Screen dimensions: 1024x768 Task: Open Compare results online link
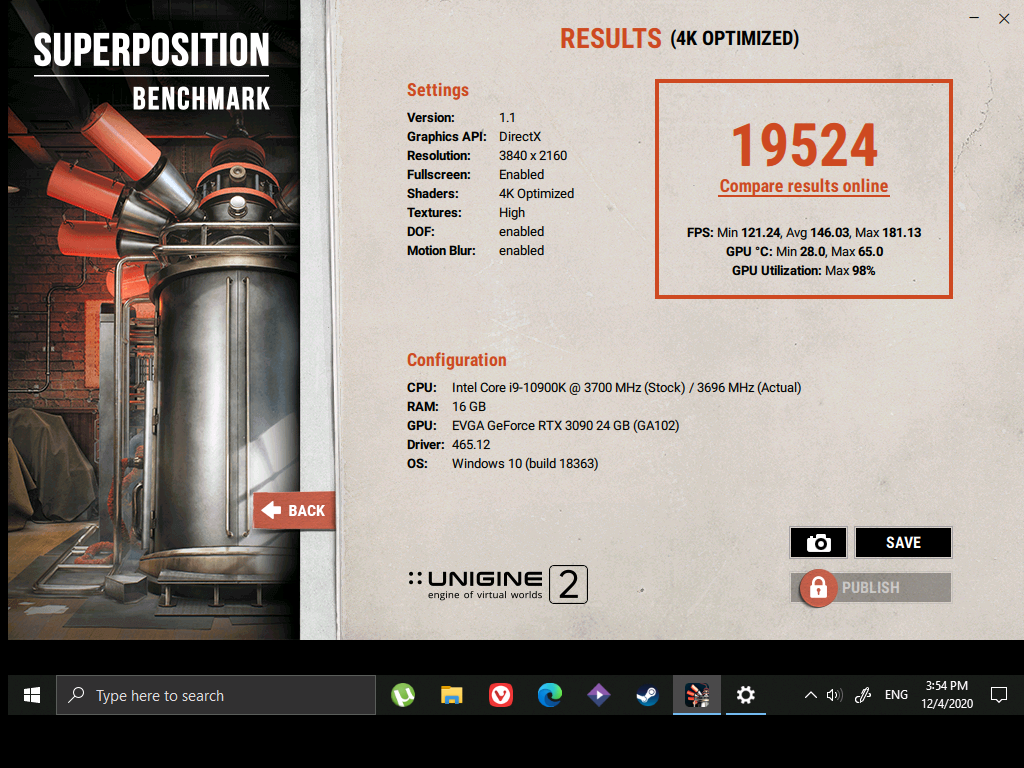tap(804, 186)
